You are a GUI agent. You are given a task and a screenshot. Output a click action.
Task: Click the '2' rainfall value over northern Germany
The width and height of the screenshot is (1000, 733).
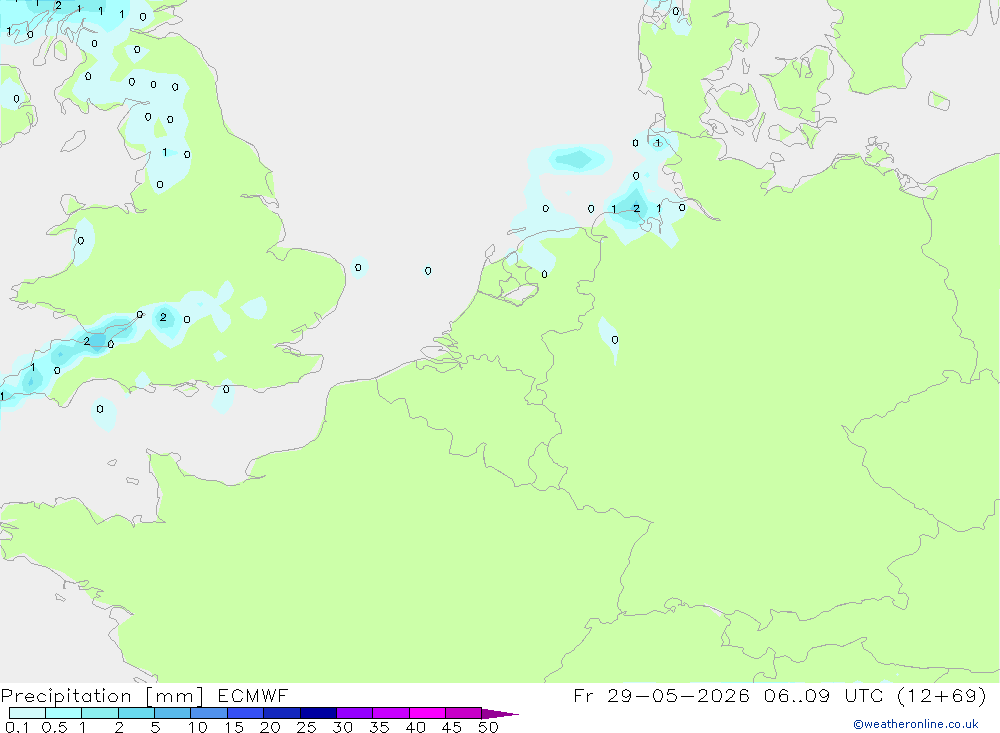click(x=636, y=209)
